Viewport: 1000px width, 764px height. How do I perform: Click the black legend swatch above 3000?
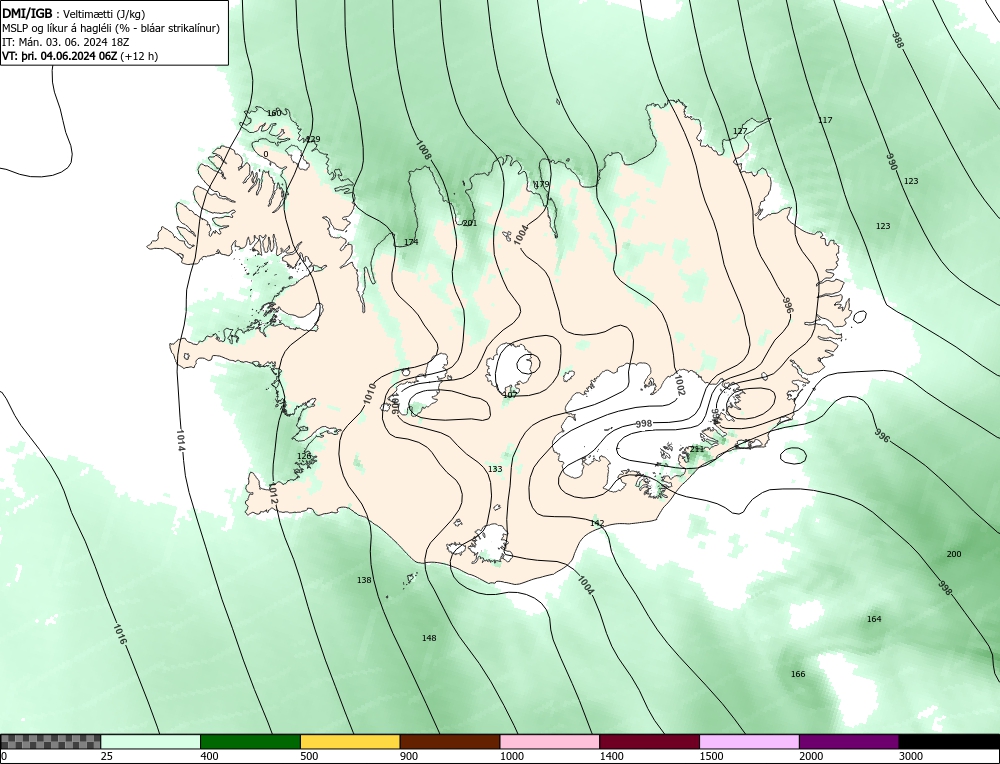(x=950, y=741)
